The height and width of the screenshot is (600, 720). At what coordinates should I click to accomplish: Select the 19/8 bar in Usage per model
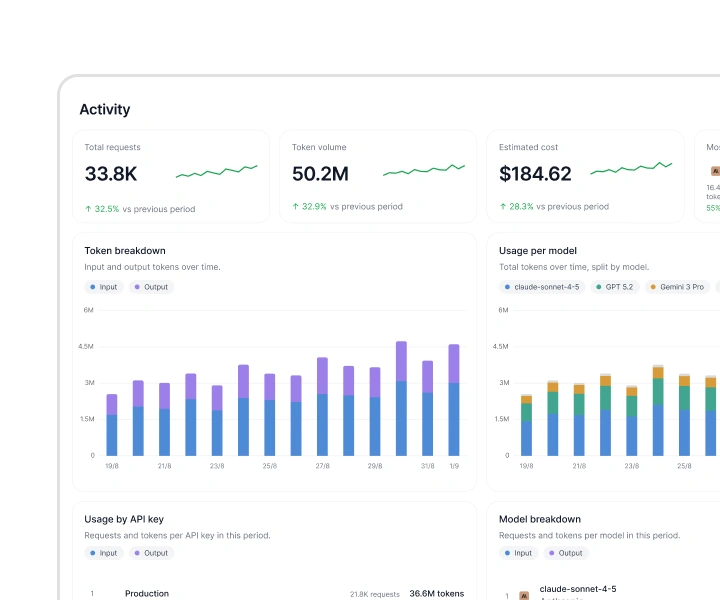[526, 425]
